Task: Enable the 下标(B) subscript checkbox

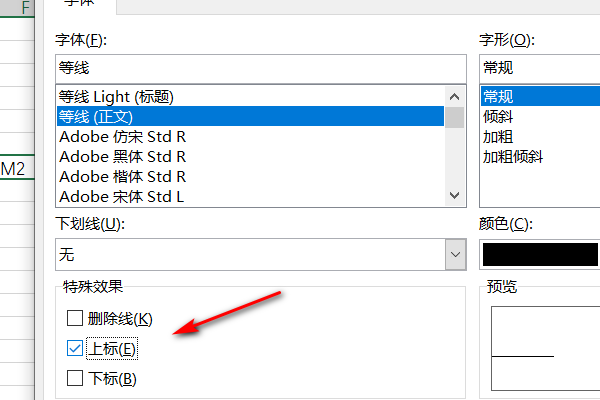Action: 75,378
